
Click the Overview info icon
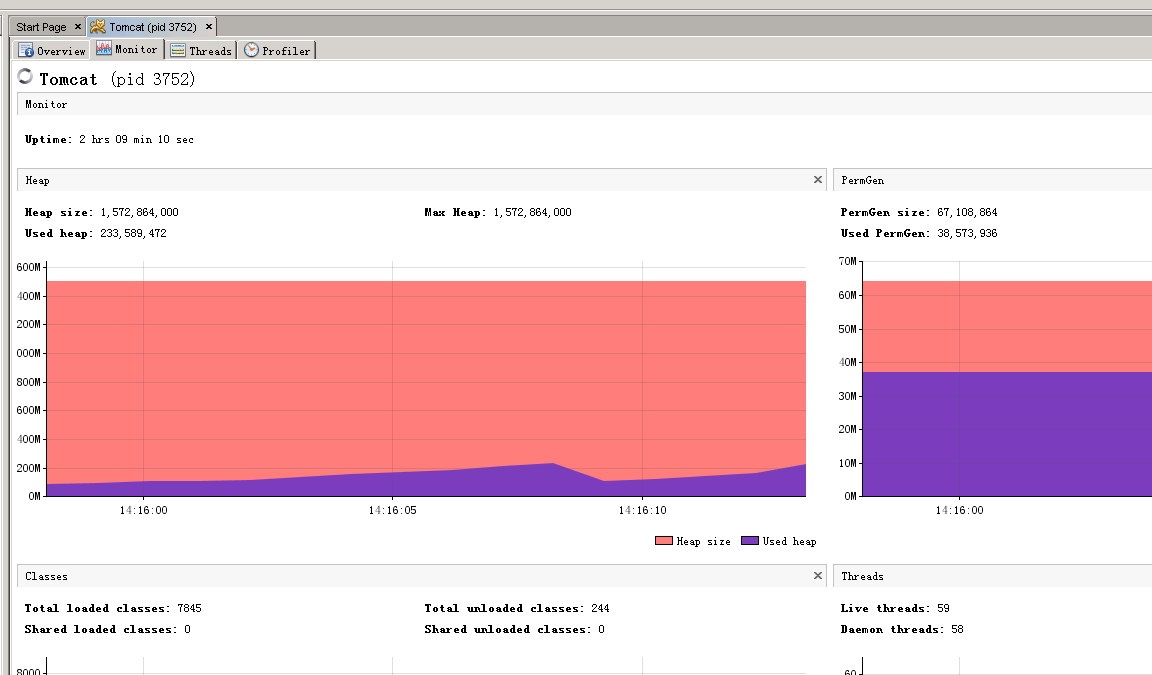[26, 50]
